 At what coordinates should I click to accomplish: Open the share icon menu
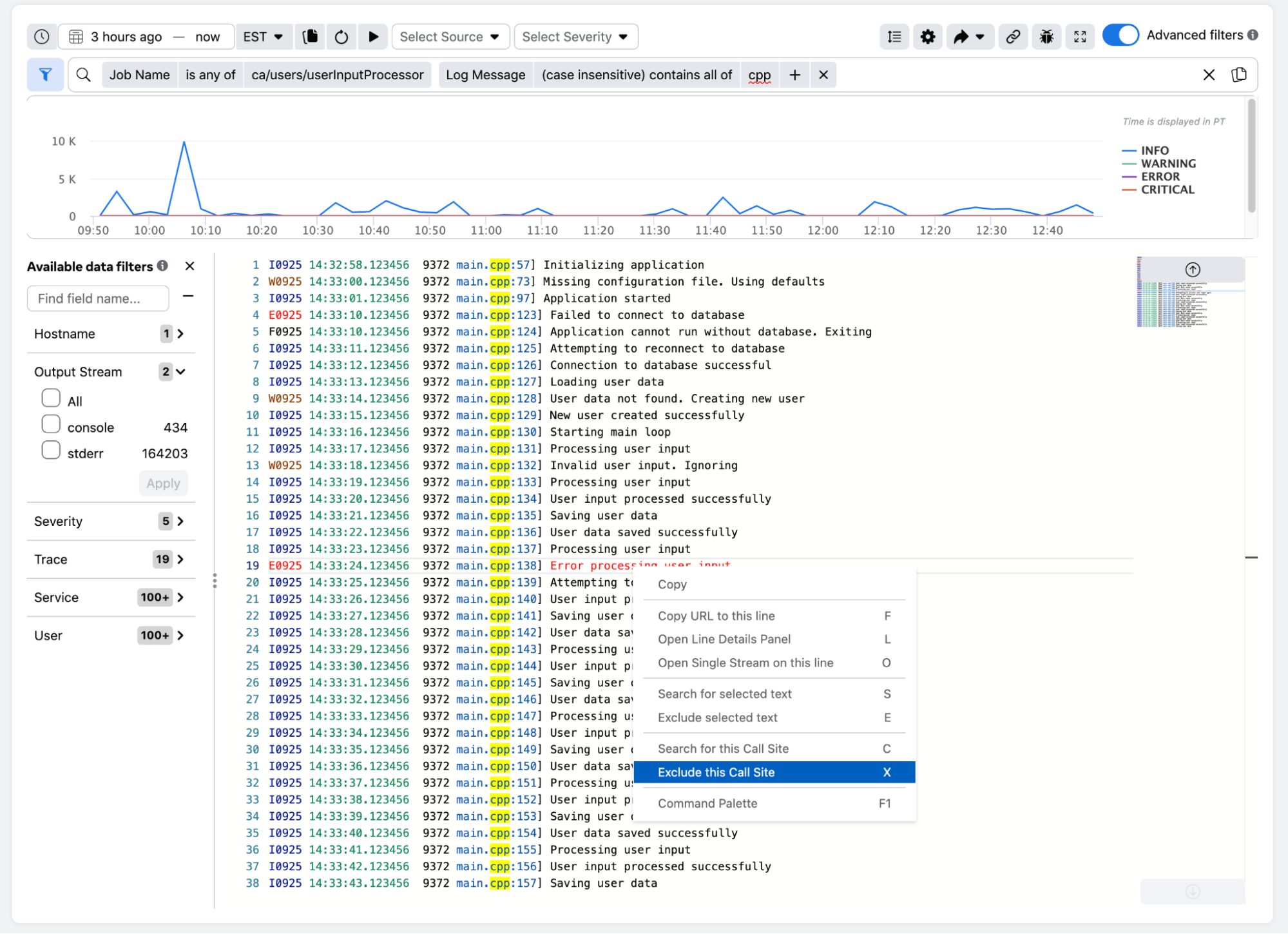click(x=969, y=36)
